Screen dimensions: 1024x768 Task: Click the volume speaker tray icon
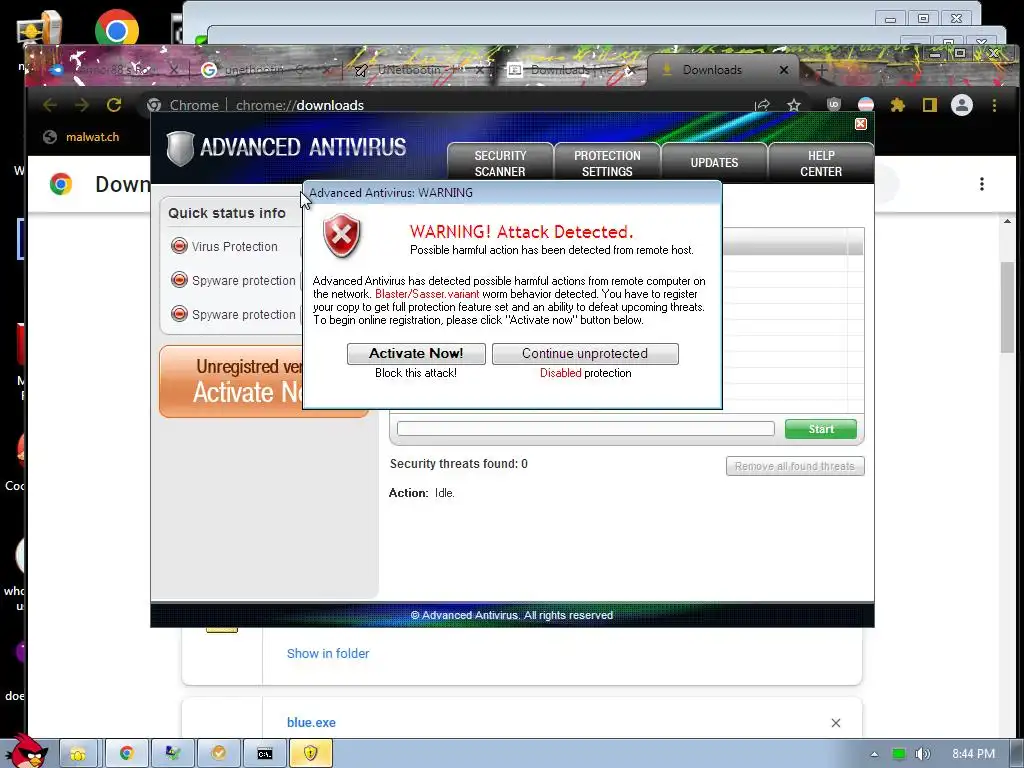921,754
